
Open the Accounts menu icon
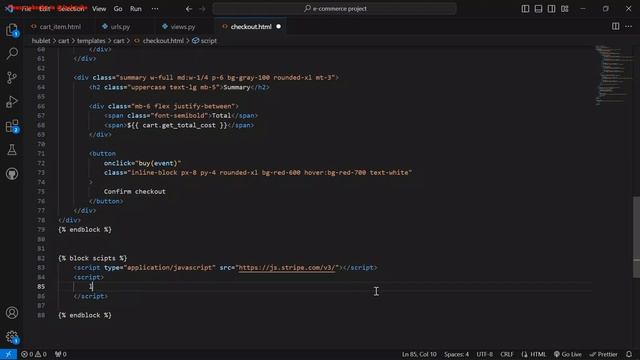tap(12, 313)
